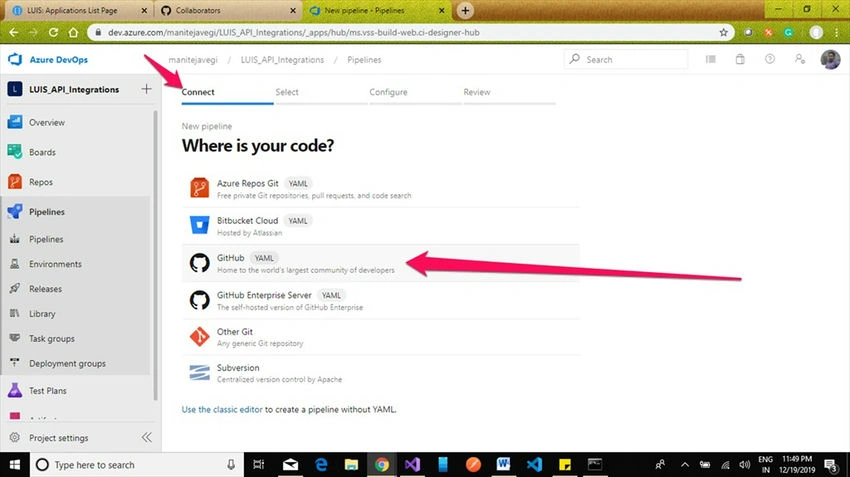The height and width of the screenshot is (477, 850).
Task: Open VS Code from taskbar
Action: click(534, 465)
